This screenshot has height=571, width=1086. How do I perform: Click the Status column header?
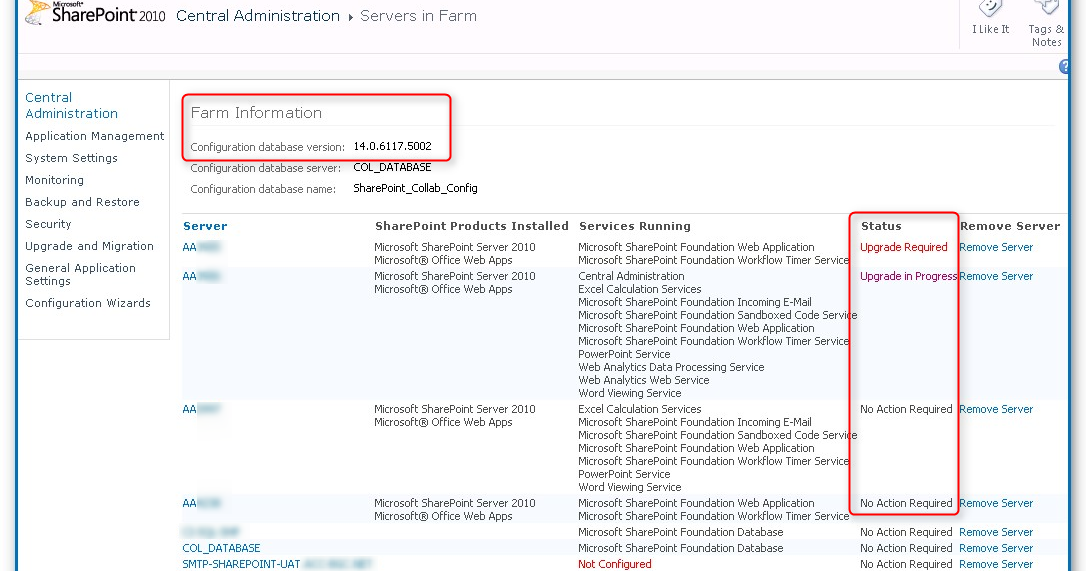click(881, 226)
